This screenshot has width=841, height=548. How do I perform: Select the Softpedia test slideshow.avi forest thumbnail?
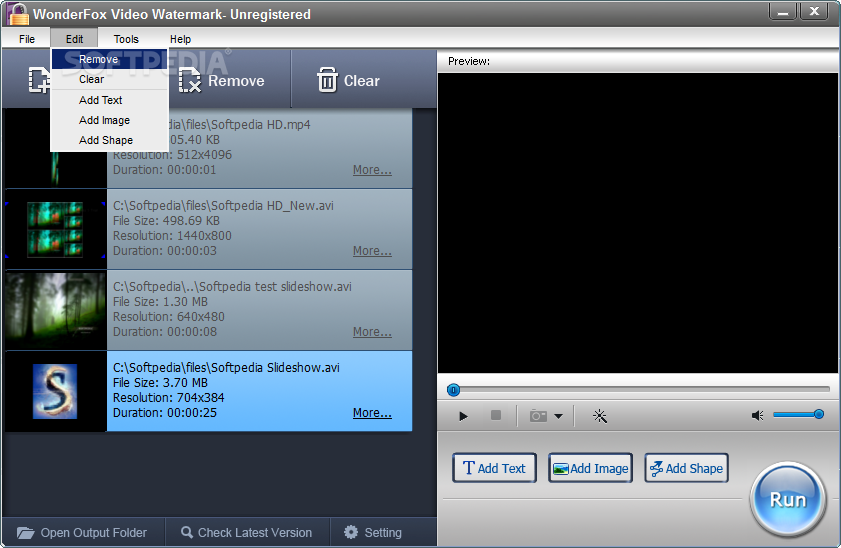pos(55,310)
